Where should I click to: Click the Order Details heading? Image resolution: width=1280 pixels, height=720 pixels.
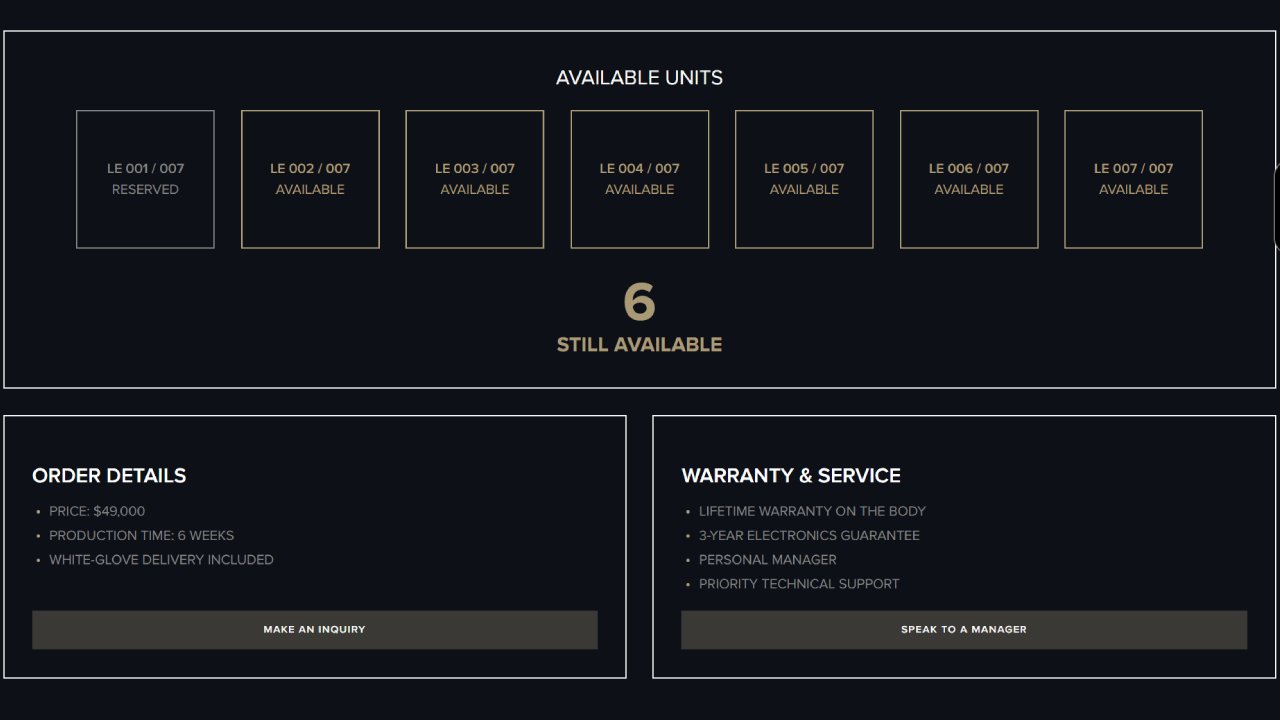[109, 476]
